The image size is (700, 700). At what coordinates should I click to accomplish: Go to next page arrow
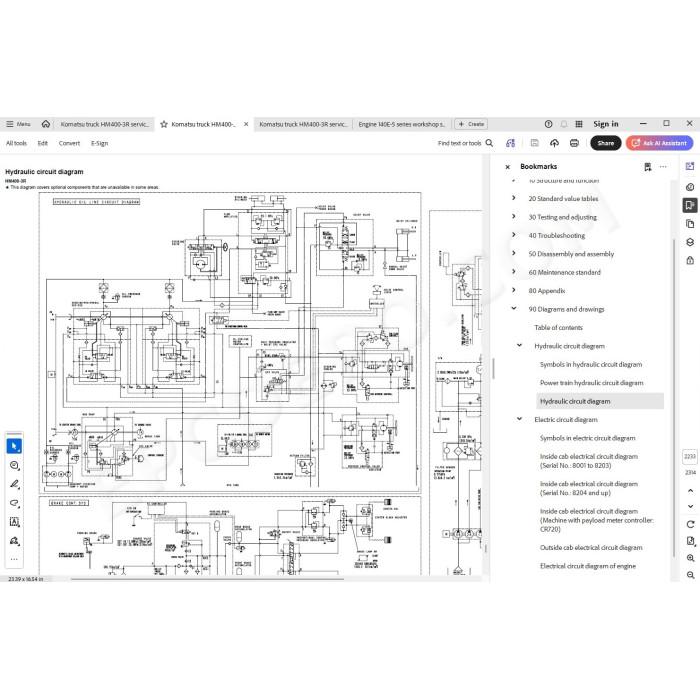(691, 506)
